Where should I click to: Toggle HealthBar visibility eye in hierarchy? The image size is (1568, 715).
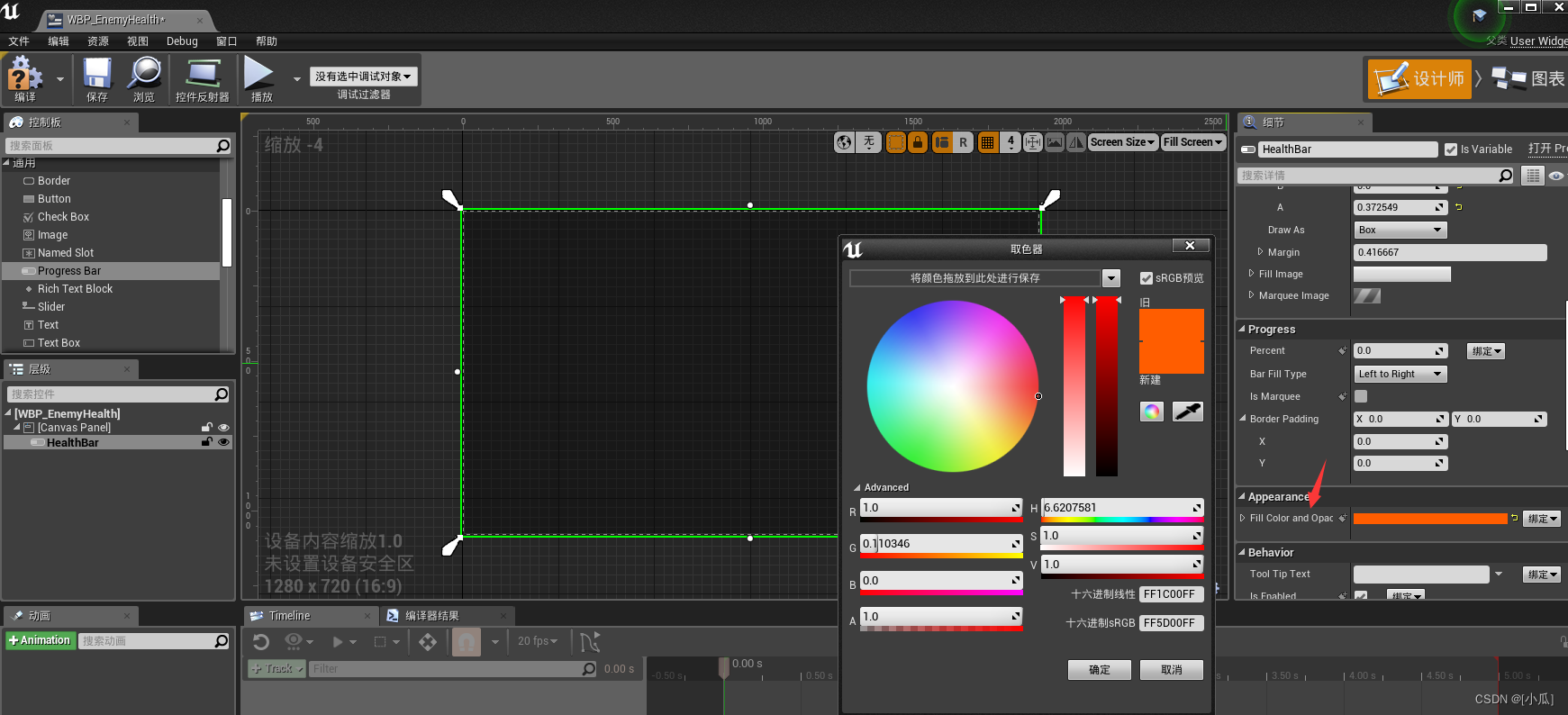tap(224, 442)
